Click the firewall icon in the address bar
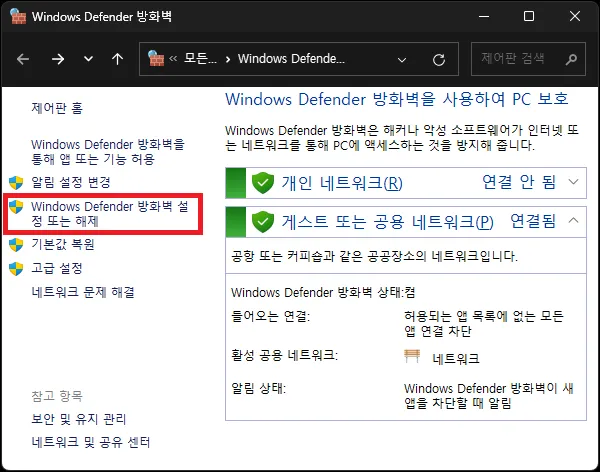This screenshot has width=600, height=472. click(156, 58)
